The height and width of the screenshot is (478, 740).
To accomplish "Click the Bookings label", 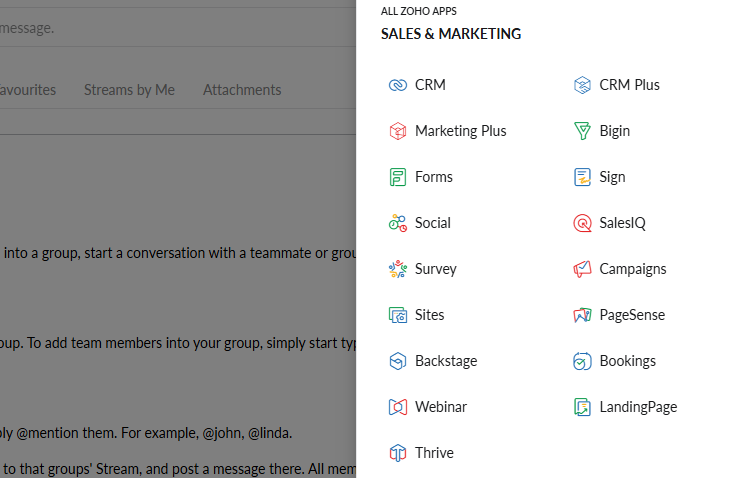I will coord(628,361).
